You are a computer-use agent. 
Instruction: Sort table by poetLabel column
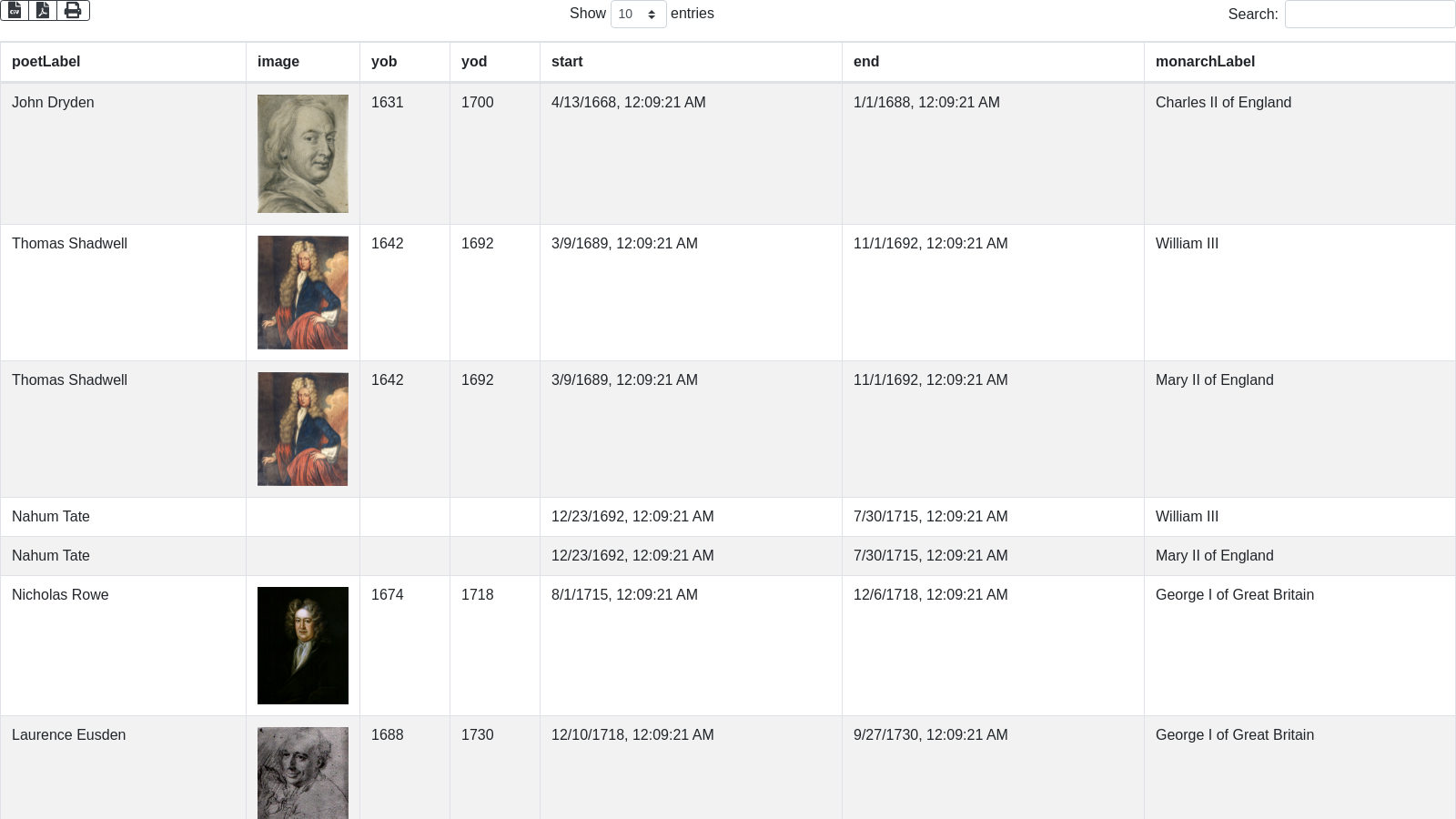click(x=46, y=62)
